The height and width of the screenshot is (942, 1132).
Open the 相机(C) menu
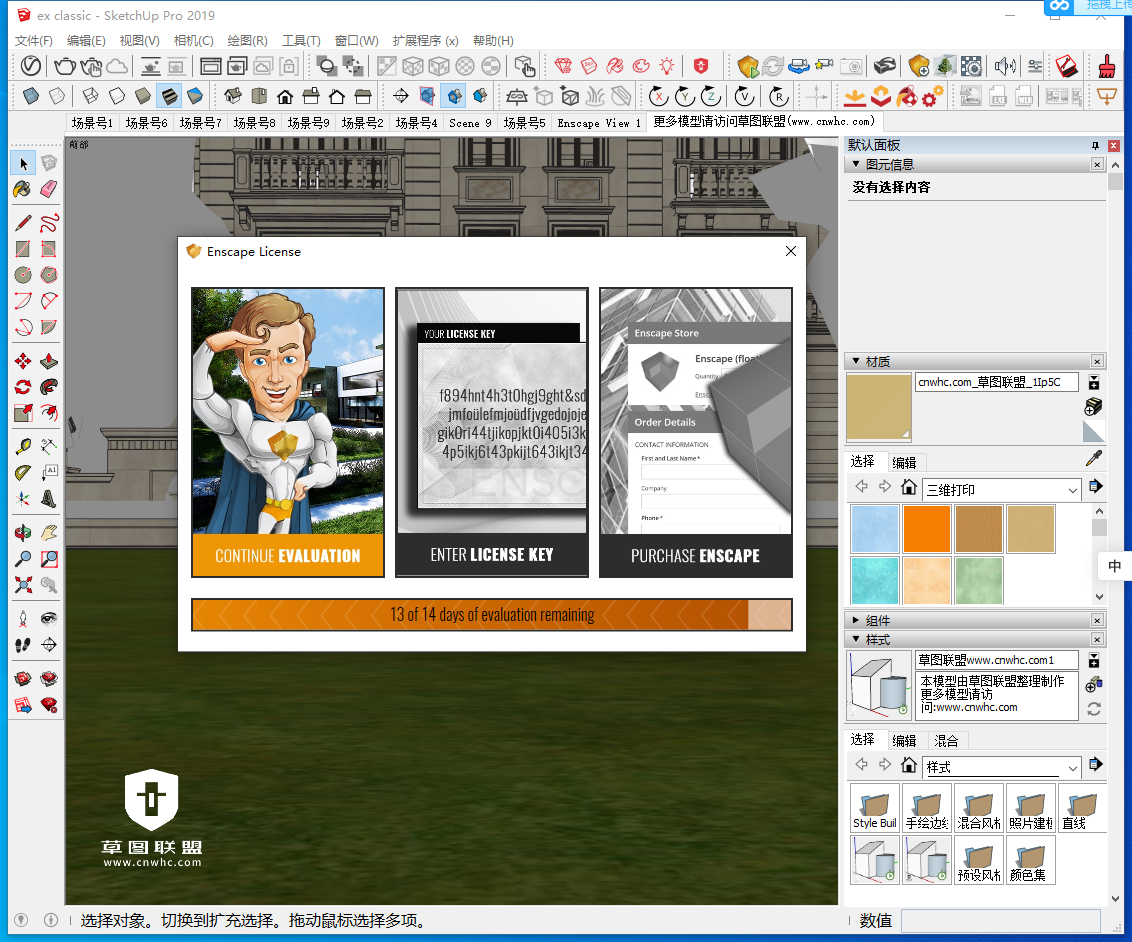[x=193, y=40]
